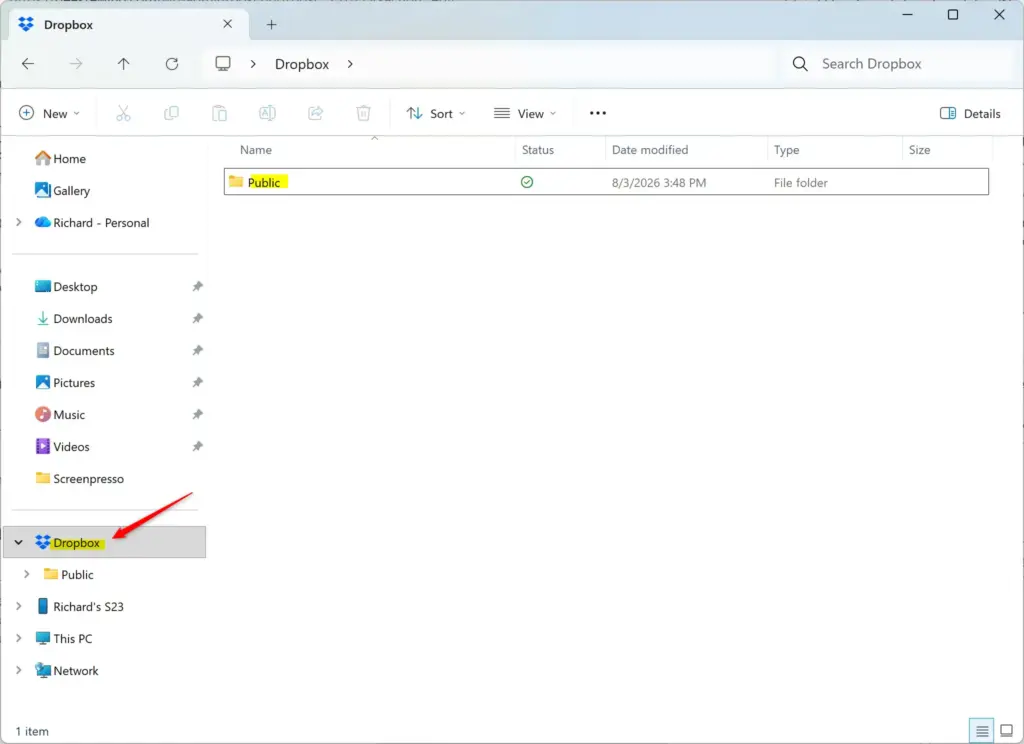Image resolution: width=1024 pixels, height=744 pixels.
Task: Click the Back navigation arrow
Action: pyautogui.click(x=27, y=63)
